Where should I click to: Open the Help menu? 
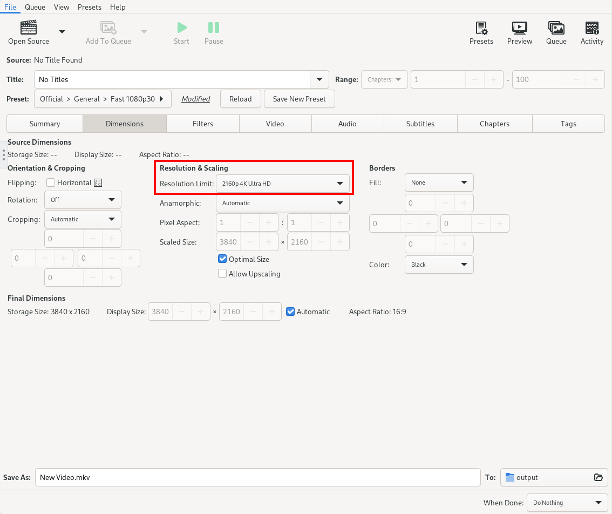pos(117,7)
